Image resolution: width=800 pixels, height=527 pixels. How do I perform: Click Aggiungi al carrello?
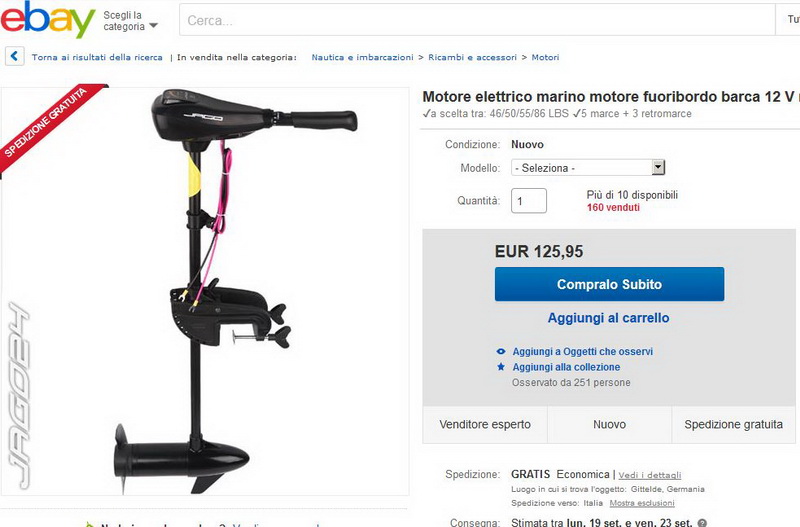pyautogui.click(x=608, y=318)
